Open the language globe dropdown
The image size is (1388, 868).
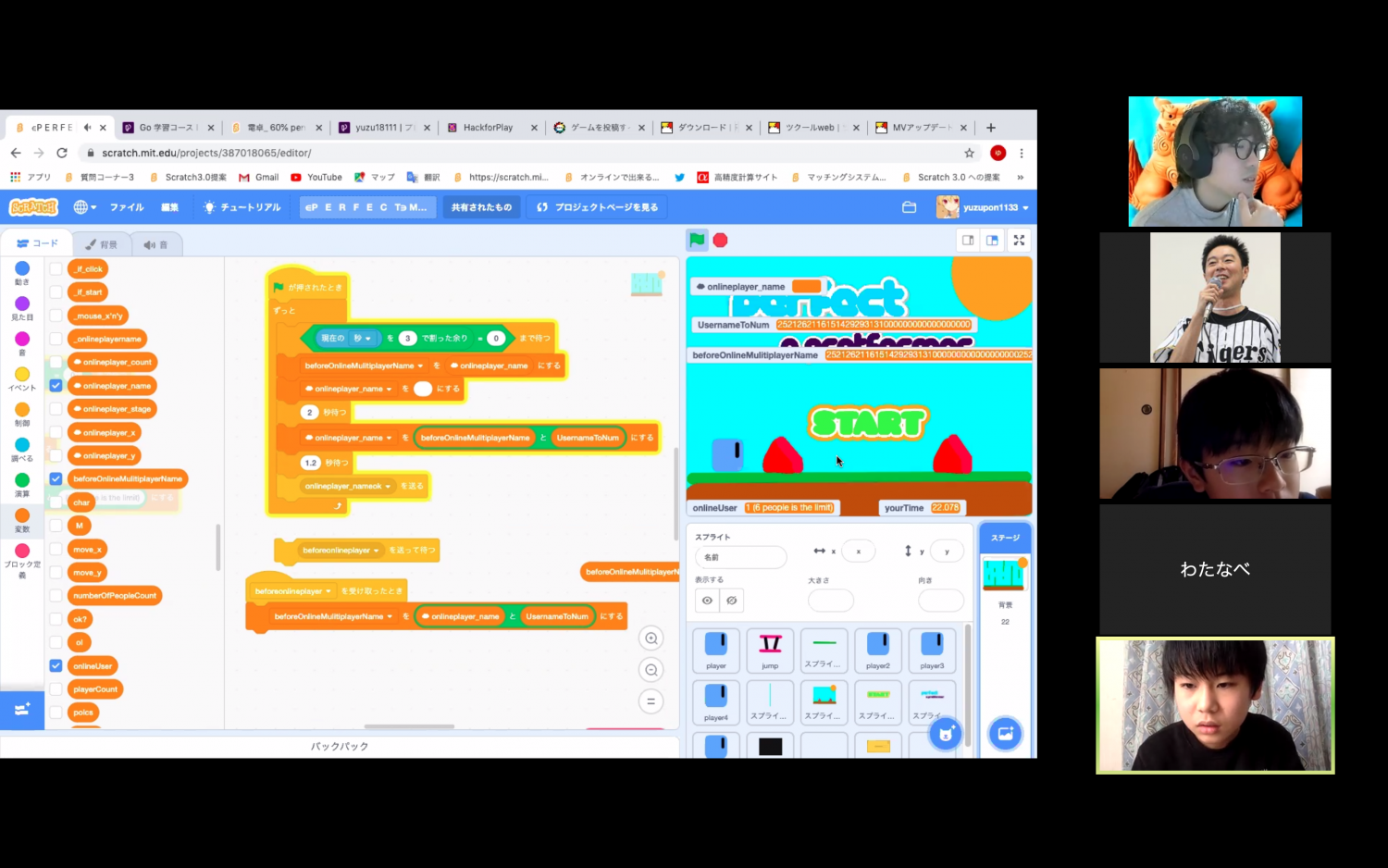(x=84, y=207)
